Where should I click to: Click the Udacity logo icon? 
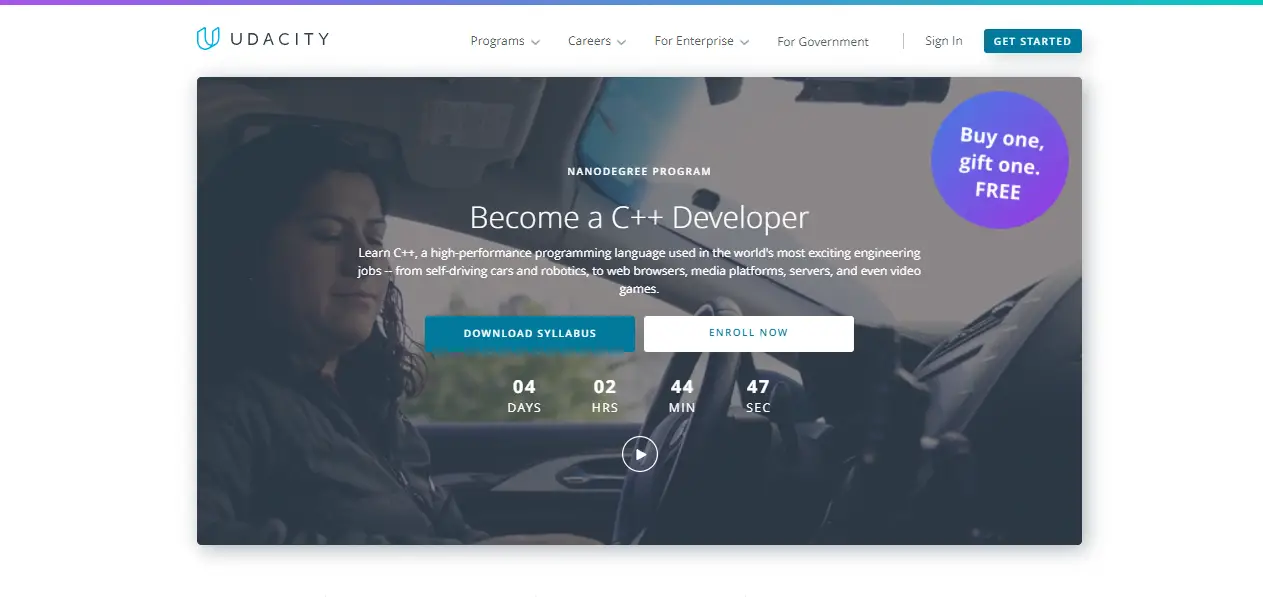click(x=208, y=39)
